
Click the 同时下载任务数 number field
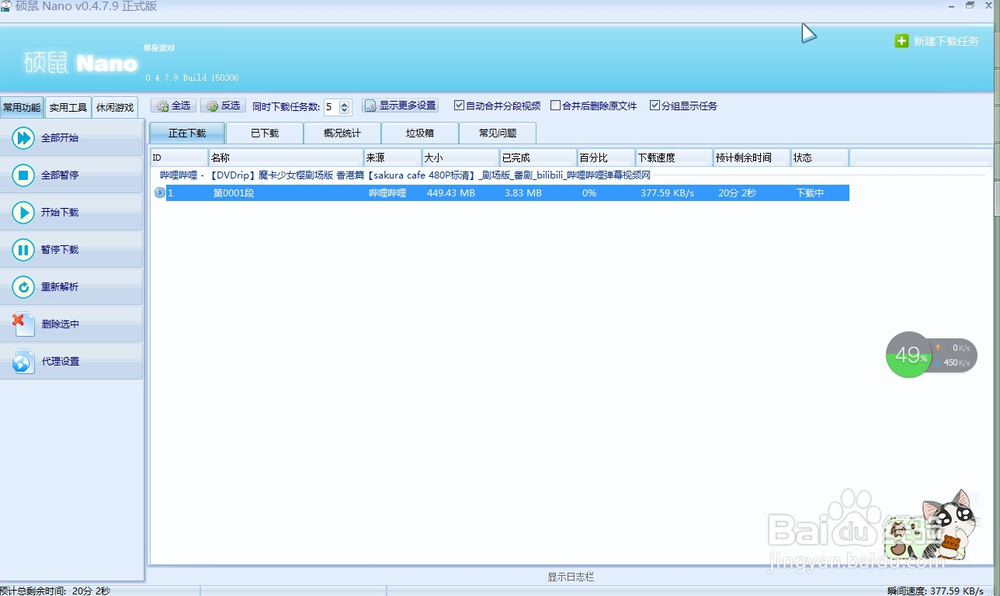coord(332,106)
